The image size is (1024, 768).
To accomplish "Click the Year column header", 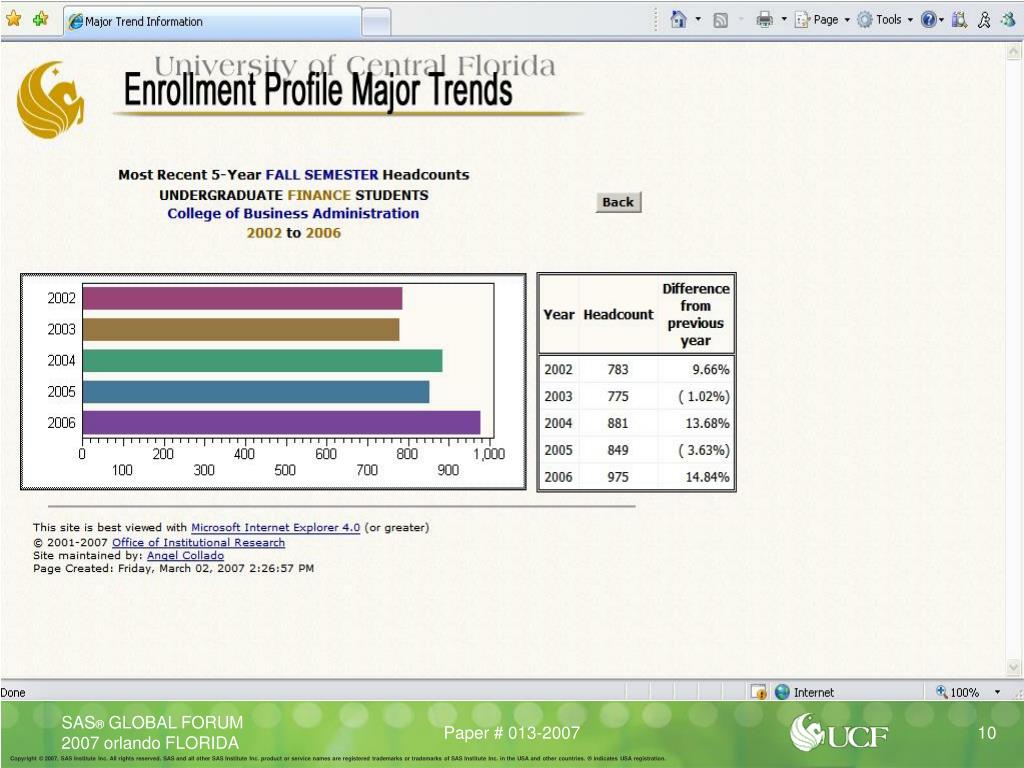I will pyautogui.click(x=558, y=314).
